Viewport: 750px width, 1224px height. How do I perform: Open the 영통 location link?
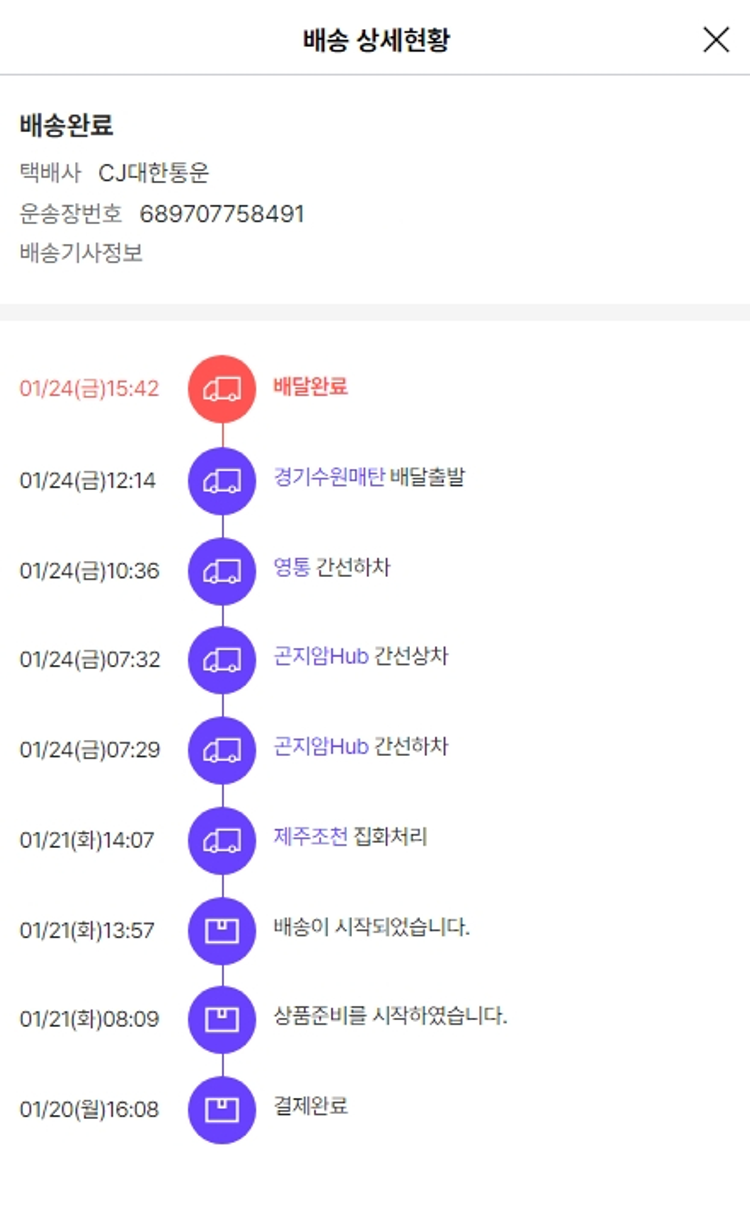292,568
